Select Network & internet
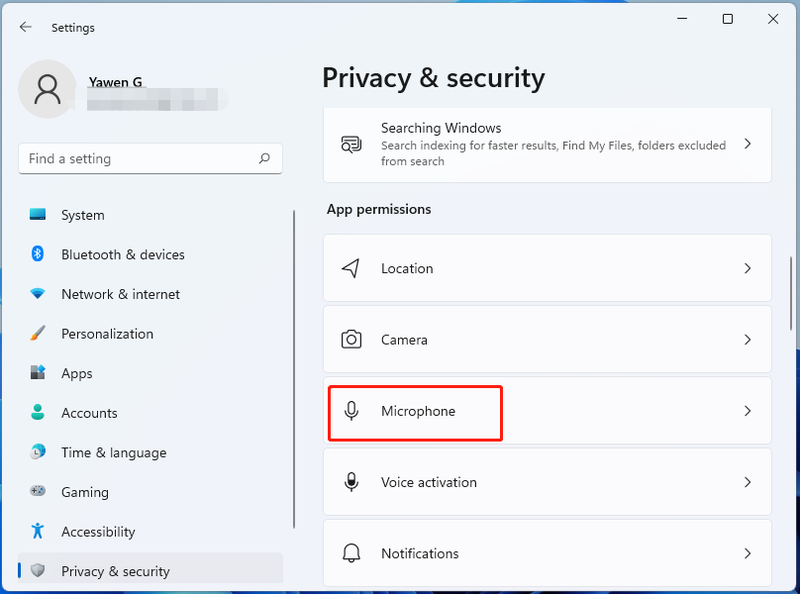 pos(150,294)
